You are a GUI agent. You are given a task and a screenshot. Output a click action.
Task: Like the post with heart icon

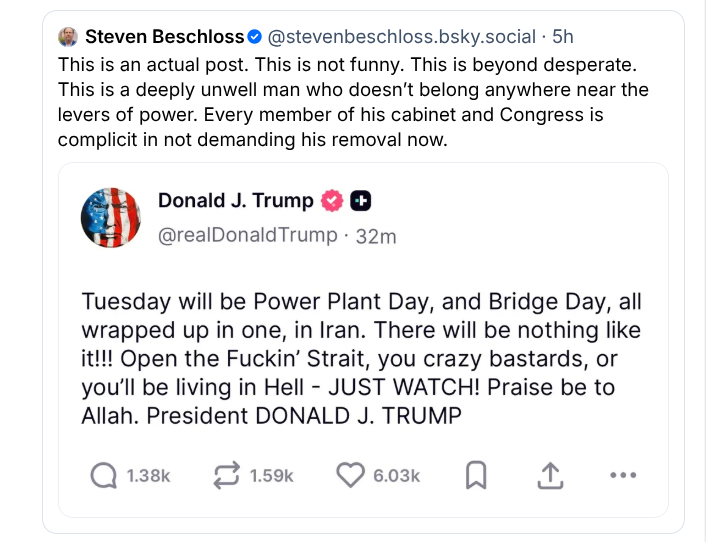[349, 476]
